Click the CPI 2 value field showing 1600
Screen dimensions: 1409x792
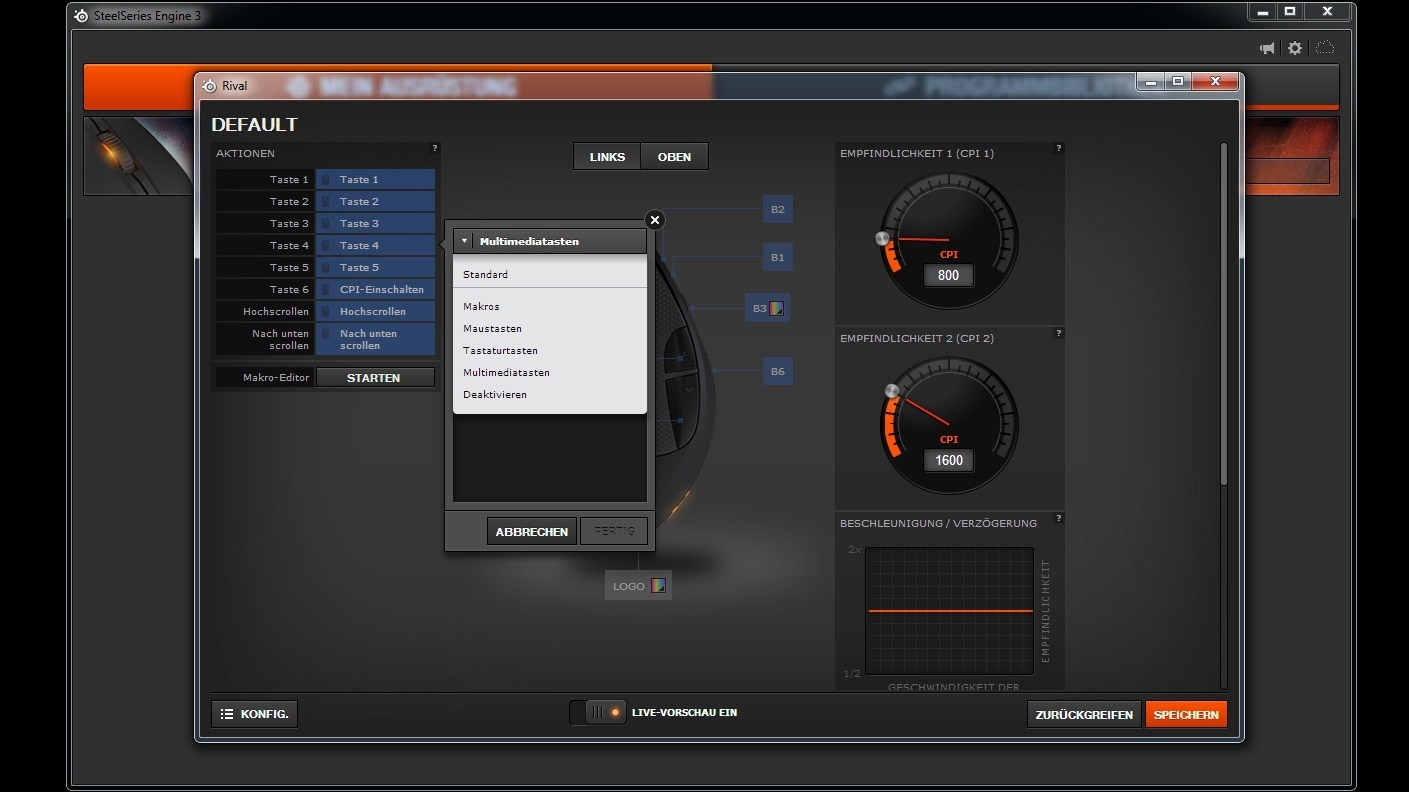tap(948, 460)
